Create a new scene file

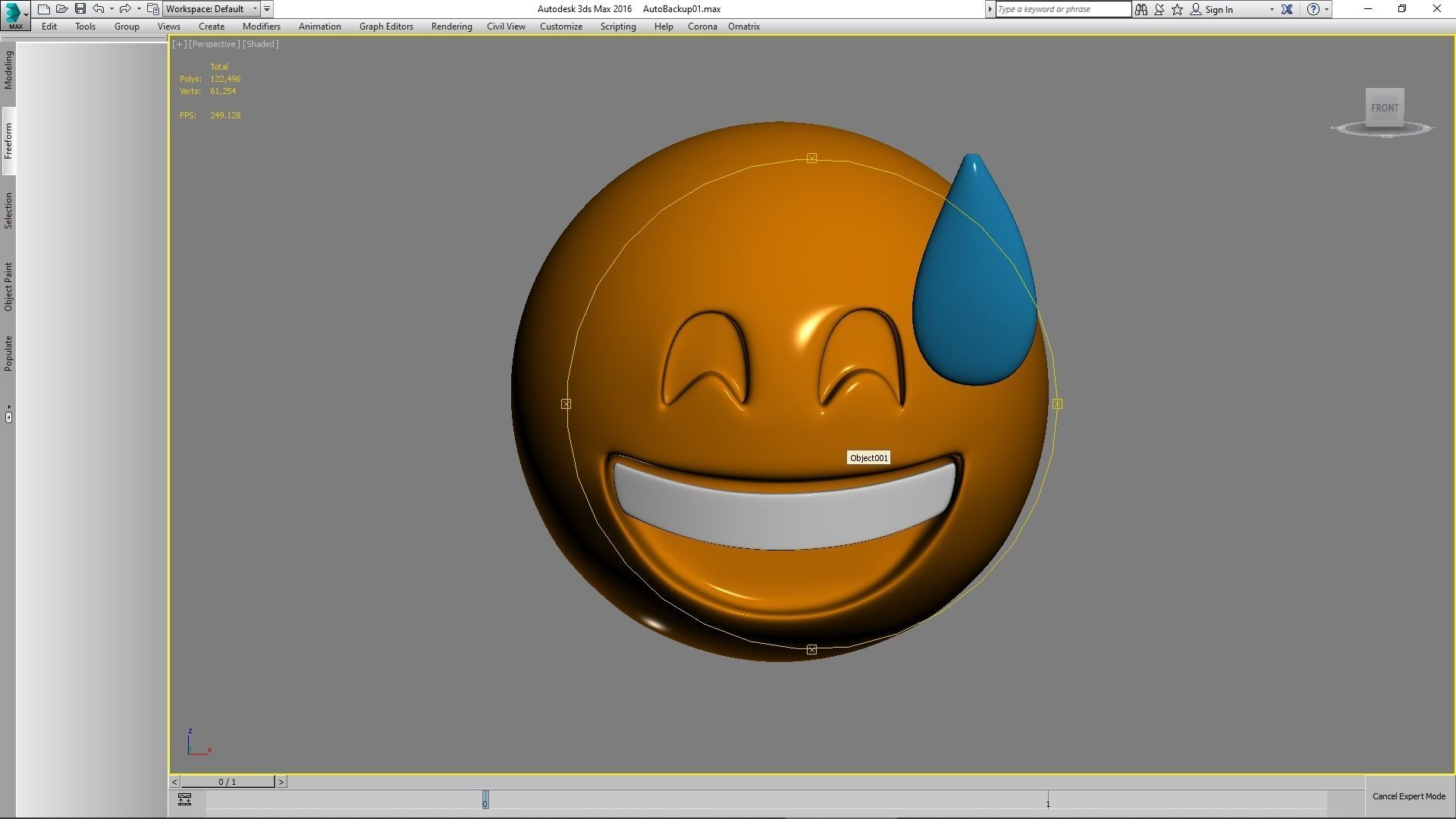pyautogui.click(x=44, y=9)
